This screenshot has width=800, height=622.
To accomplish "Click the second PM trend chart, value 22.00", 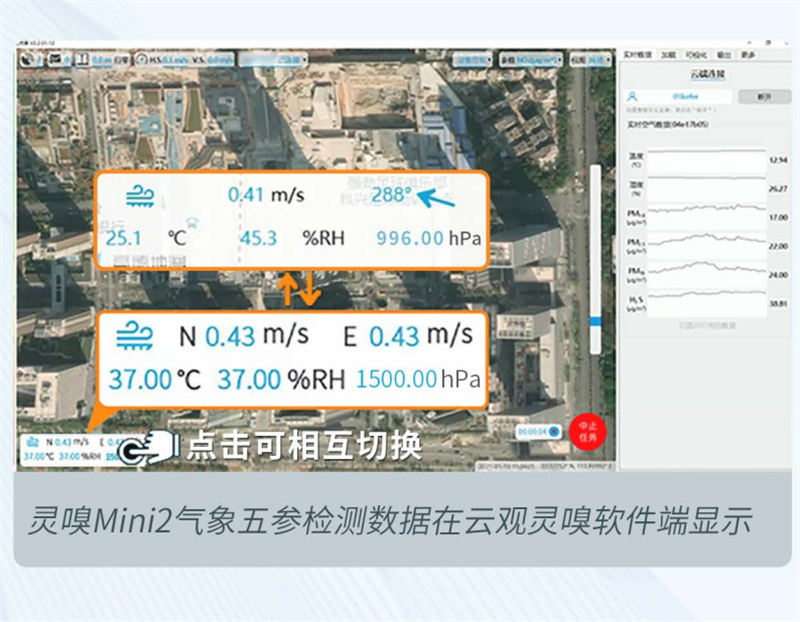I will [707, 246].
